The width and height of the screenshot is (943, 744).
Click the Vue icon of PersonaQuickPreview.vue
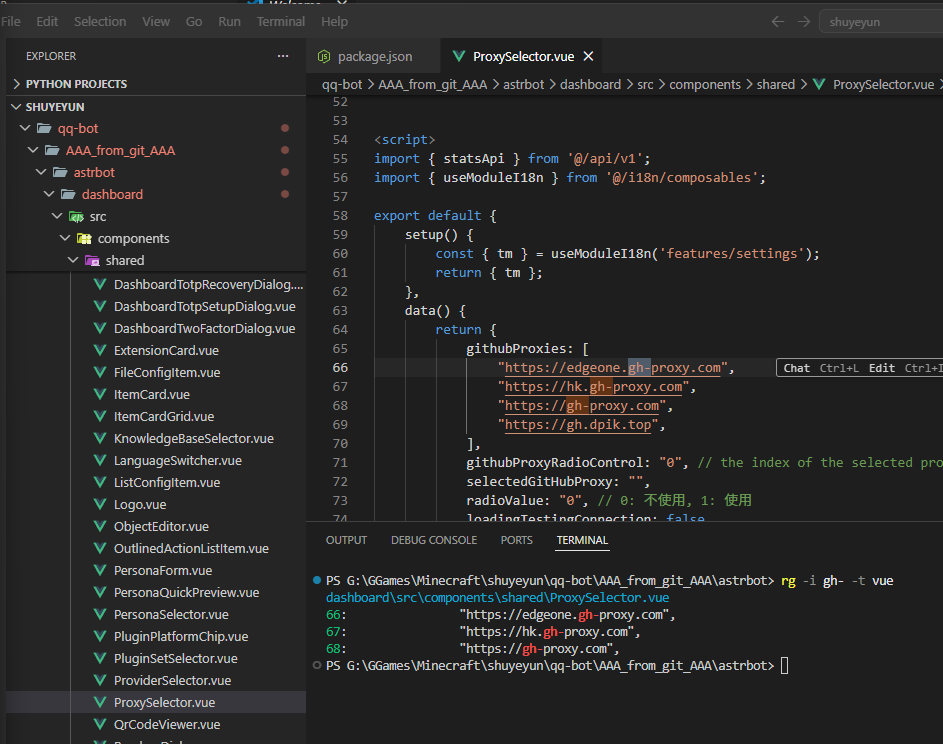coord(100,592)
